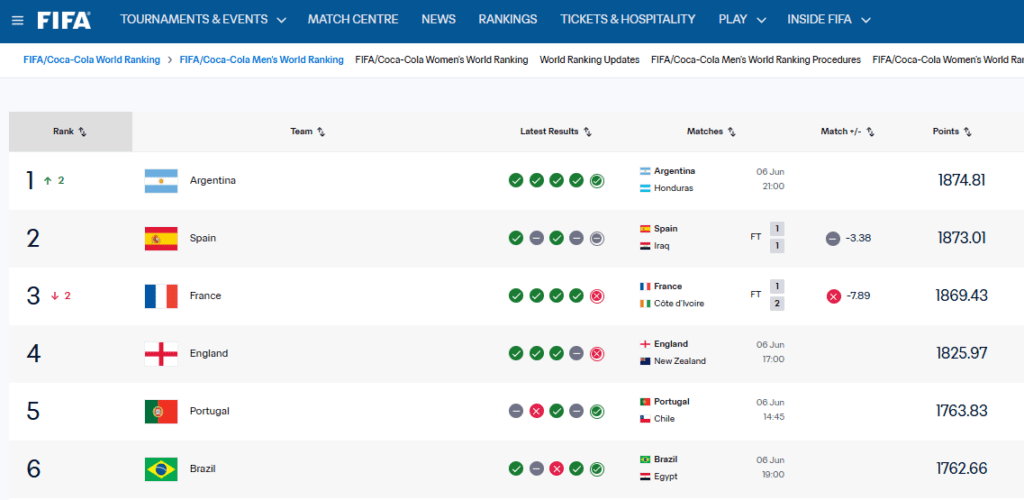Go to the Rankings menu item
1024x500 pixels.
[507, 20]
